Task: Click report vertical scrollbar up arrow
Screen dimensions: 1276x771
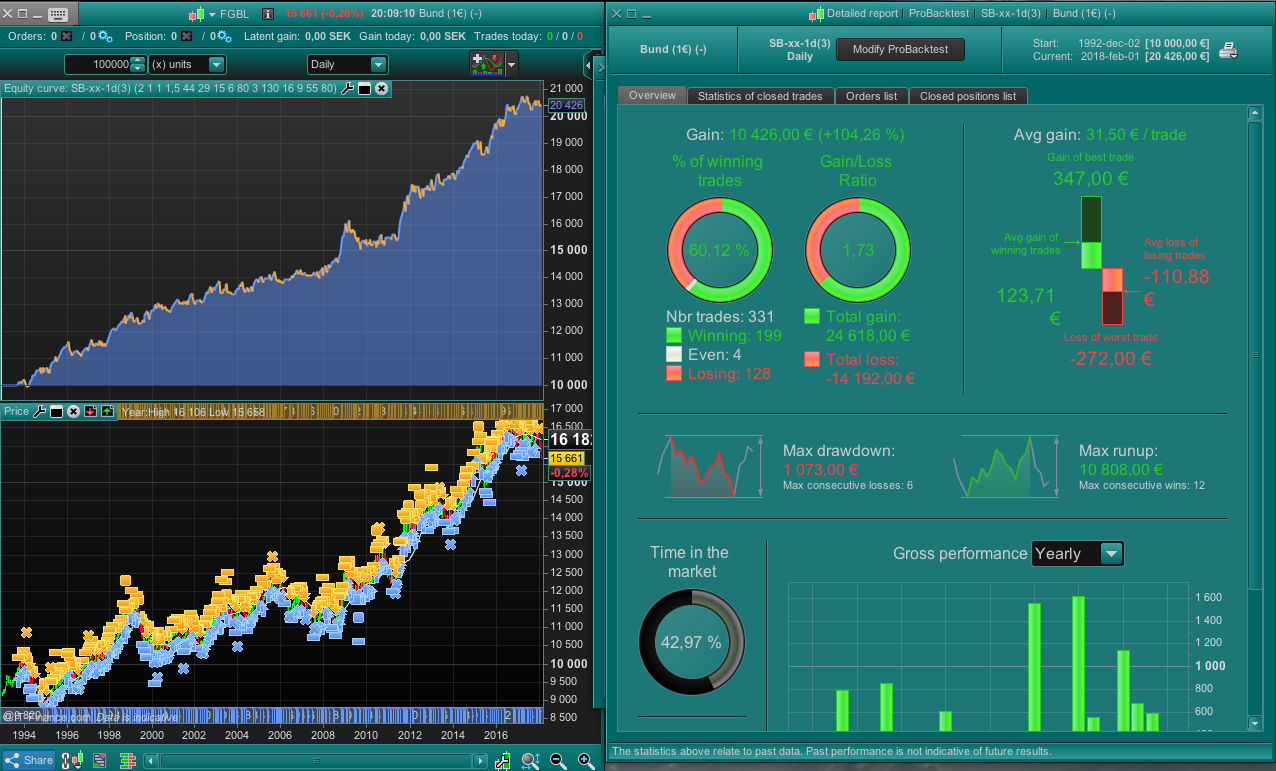Action: pos(1255,114)
